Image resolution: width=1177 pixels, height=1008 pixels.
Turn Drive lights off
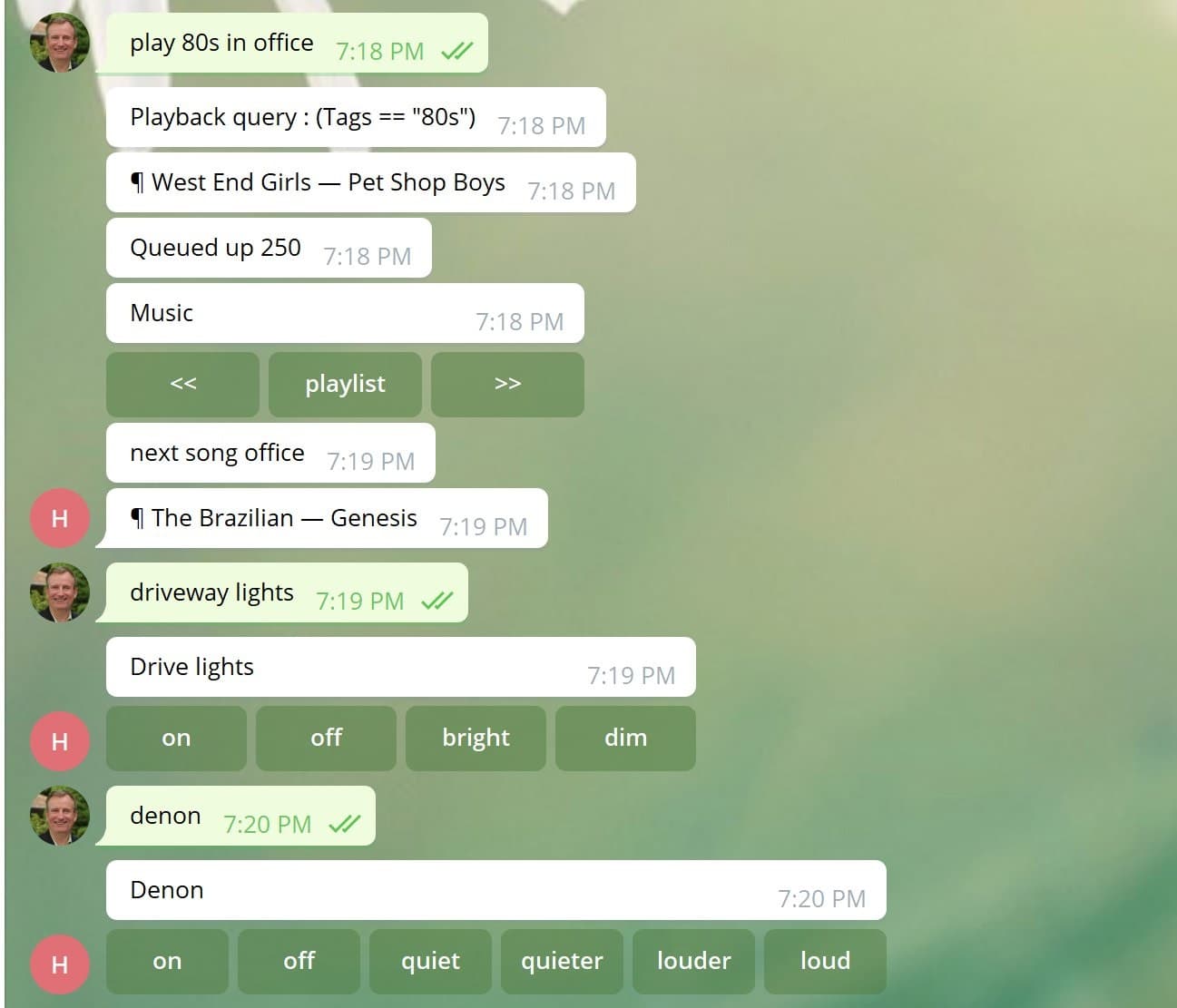[326, 739]
